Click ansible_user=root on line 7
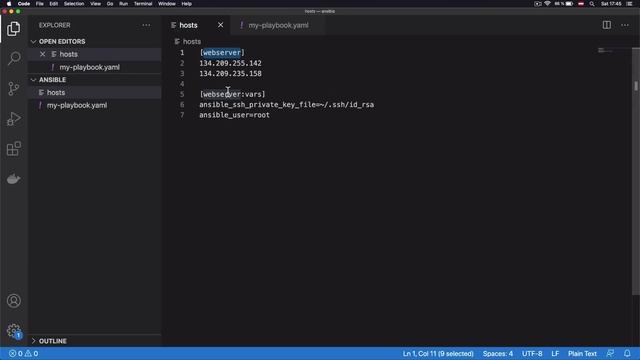The height and width of the screenshot is (360, 640). 234,116
